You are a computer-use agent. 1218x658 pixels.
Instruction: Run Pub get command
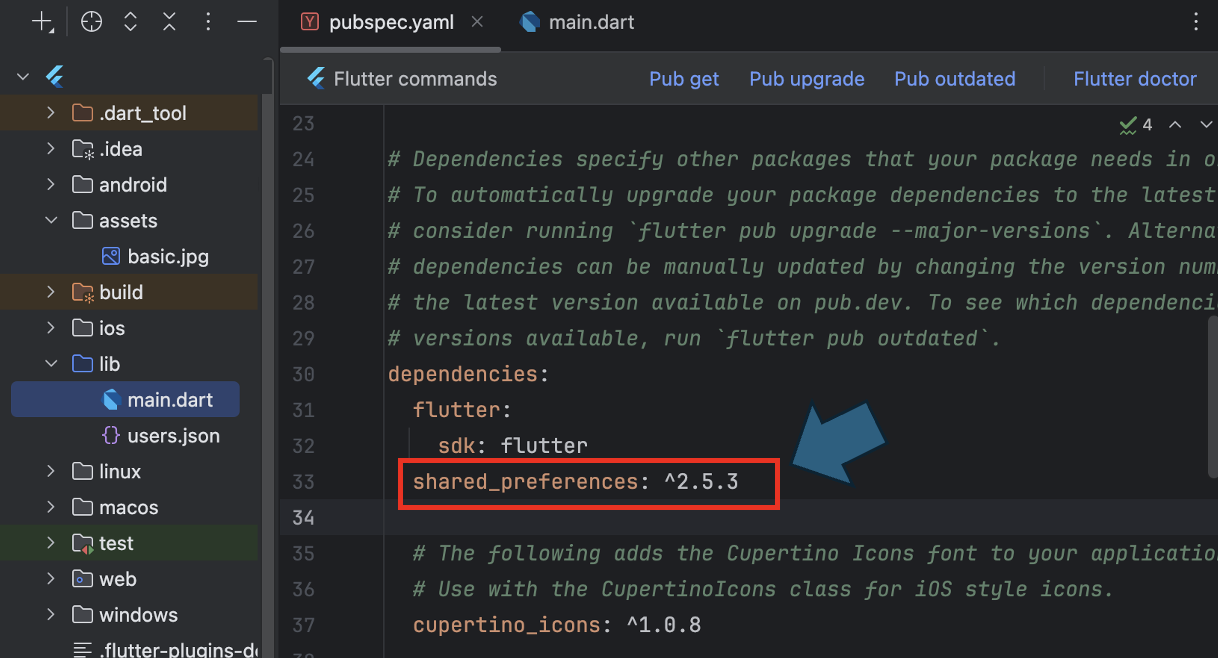click(684, 79)
